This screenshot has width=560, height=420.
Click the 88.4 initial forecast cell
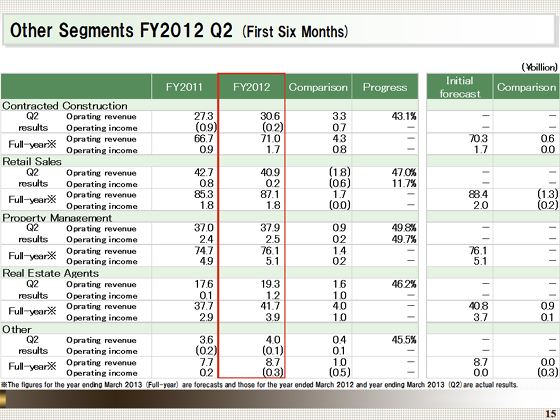click(x=478, y=194)
